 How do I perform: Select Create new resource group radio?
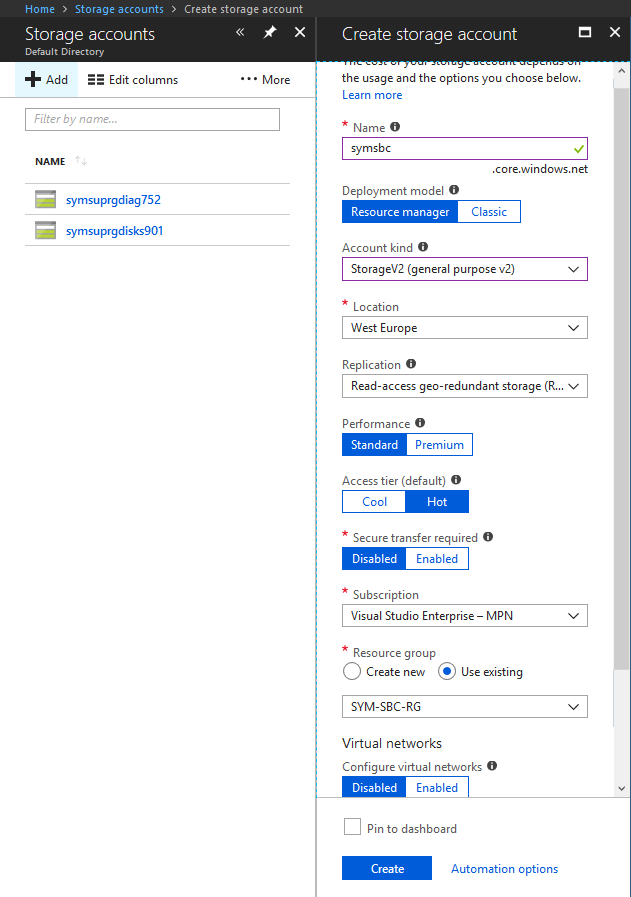[x=352, y=671]
